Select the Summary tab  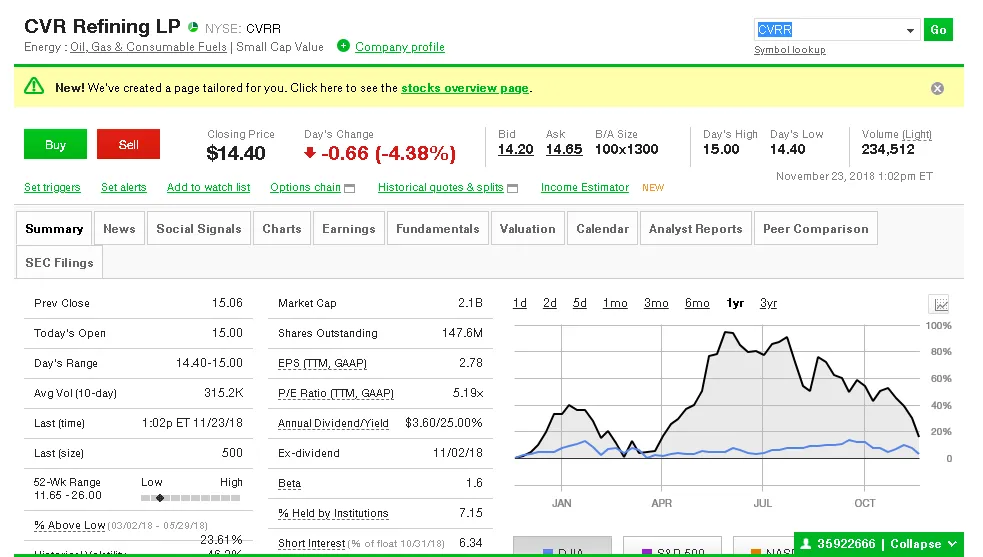(x=54, y=229)
